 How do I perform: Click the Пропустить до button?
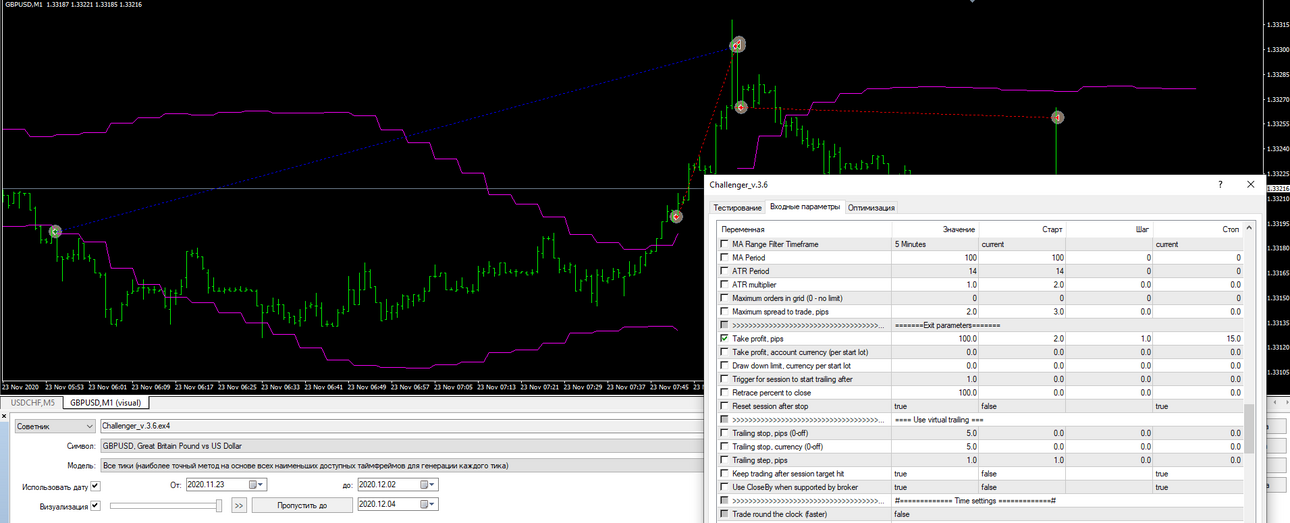point(301,506)
